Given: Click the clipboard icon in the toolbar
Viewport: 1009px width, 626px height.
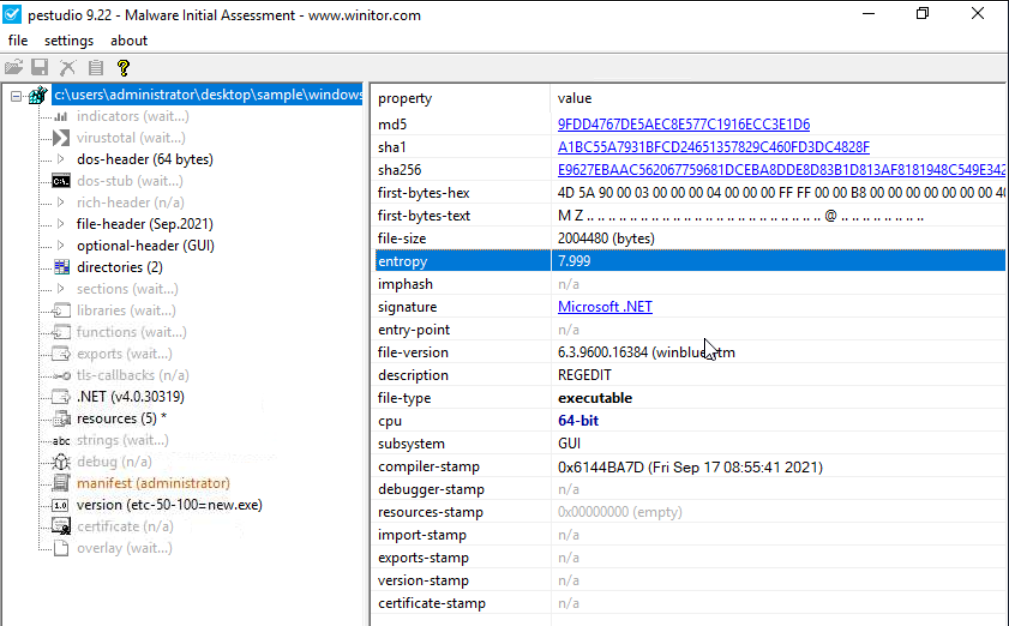Looking at the screenshot, I should pos(95,68).
